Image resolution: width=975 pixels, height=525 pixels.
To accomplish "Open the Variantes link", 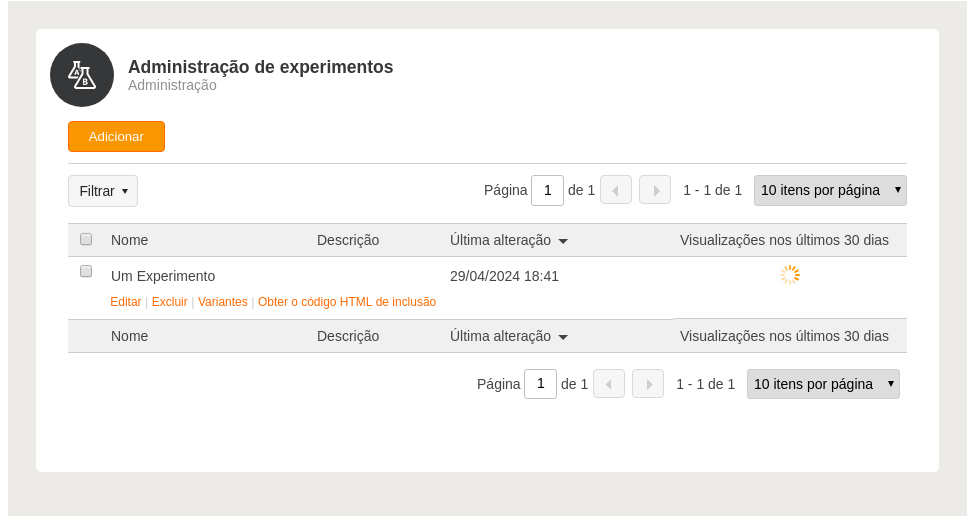I will point(223,302).
